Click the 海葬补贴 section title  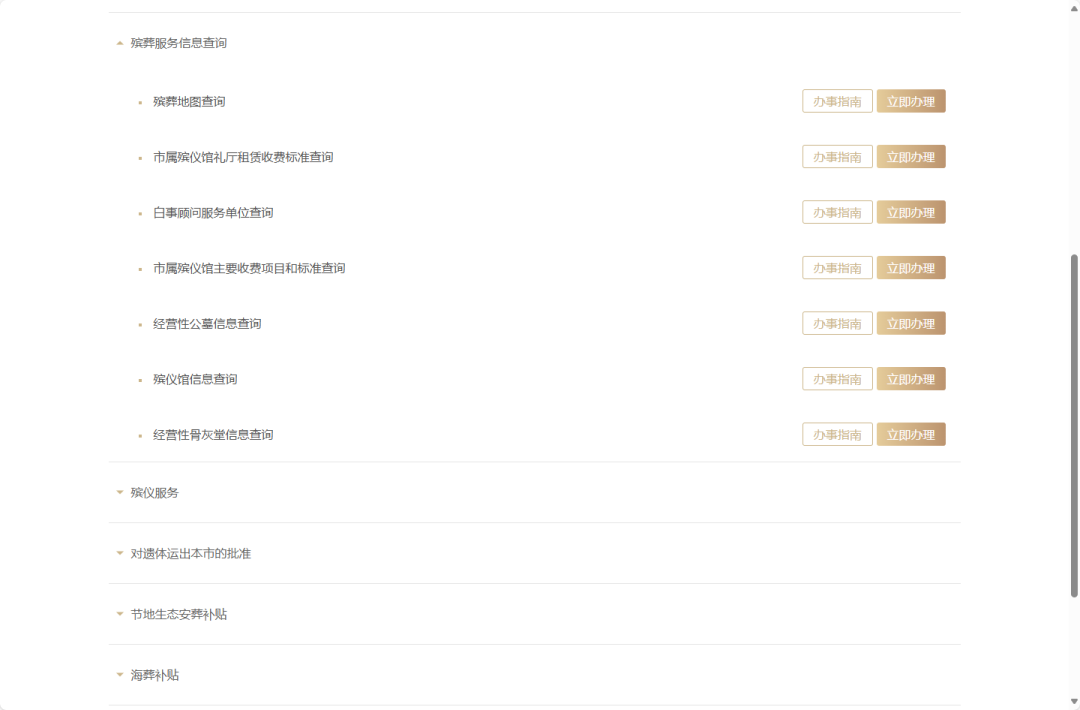pyautogui.click(x=154, y=675)
